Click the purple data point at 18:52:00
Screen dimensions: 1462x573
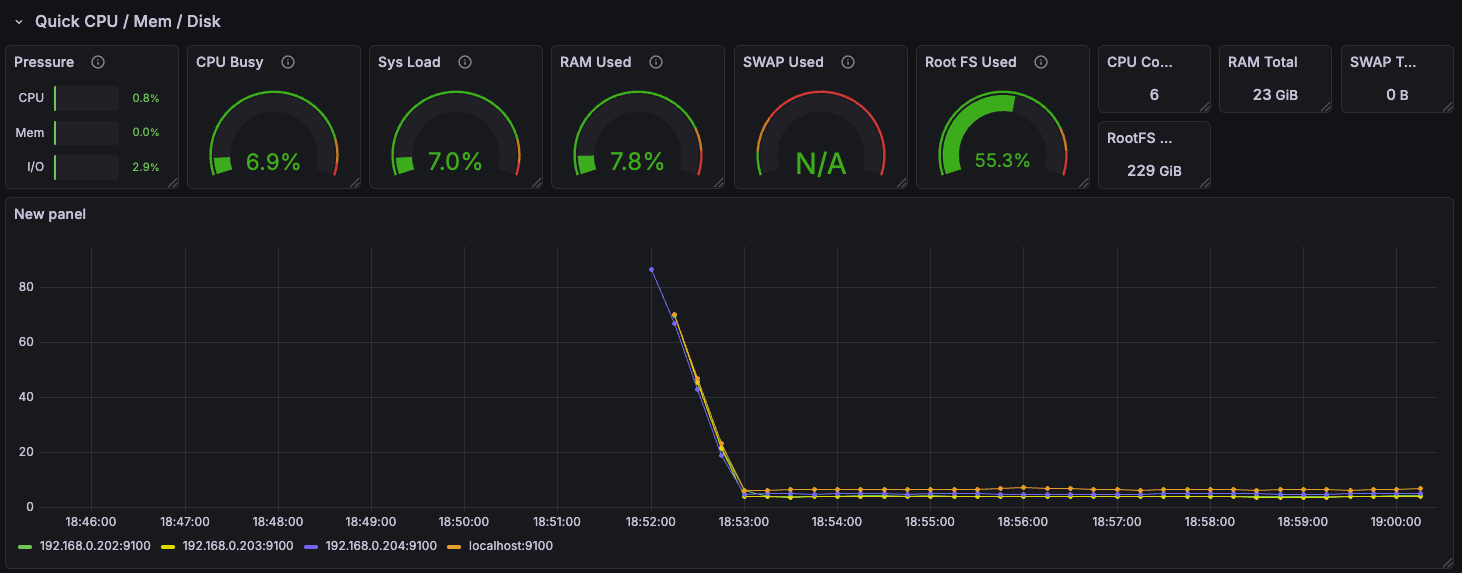click(651, 269)
